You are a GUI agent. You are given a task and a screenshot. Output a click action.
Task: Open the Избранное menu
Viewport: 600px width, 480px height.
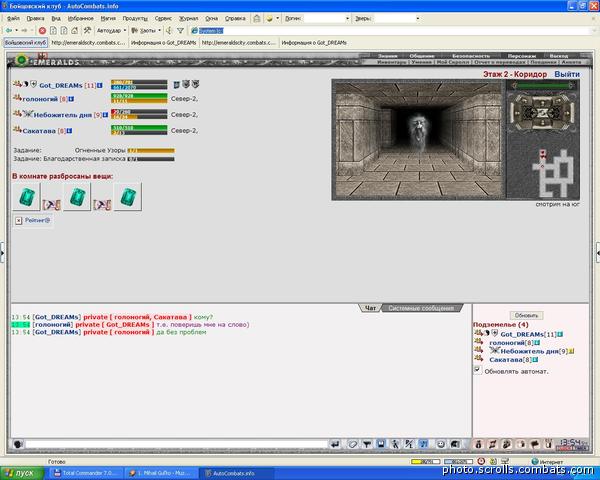80,18
